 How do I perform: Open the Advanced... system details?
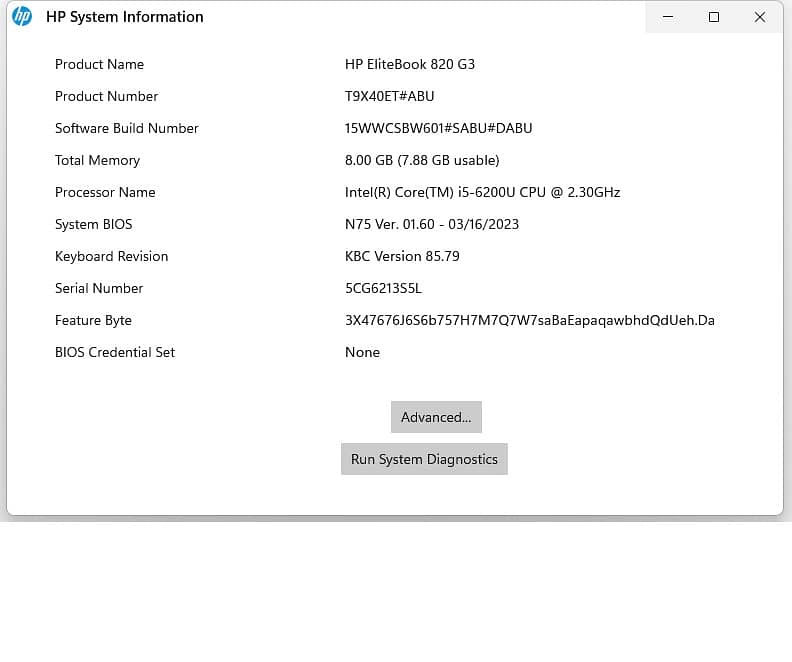point(436,417)
